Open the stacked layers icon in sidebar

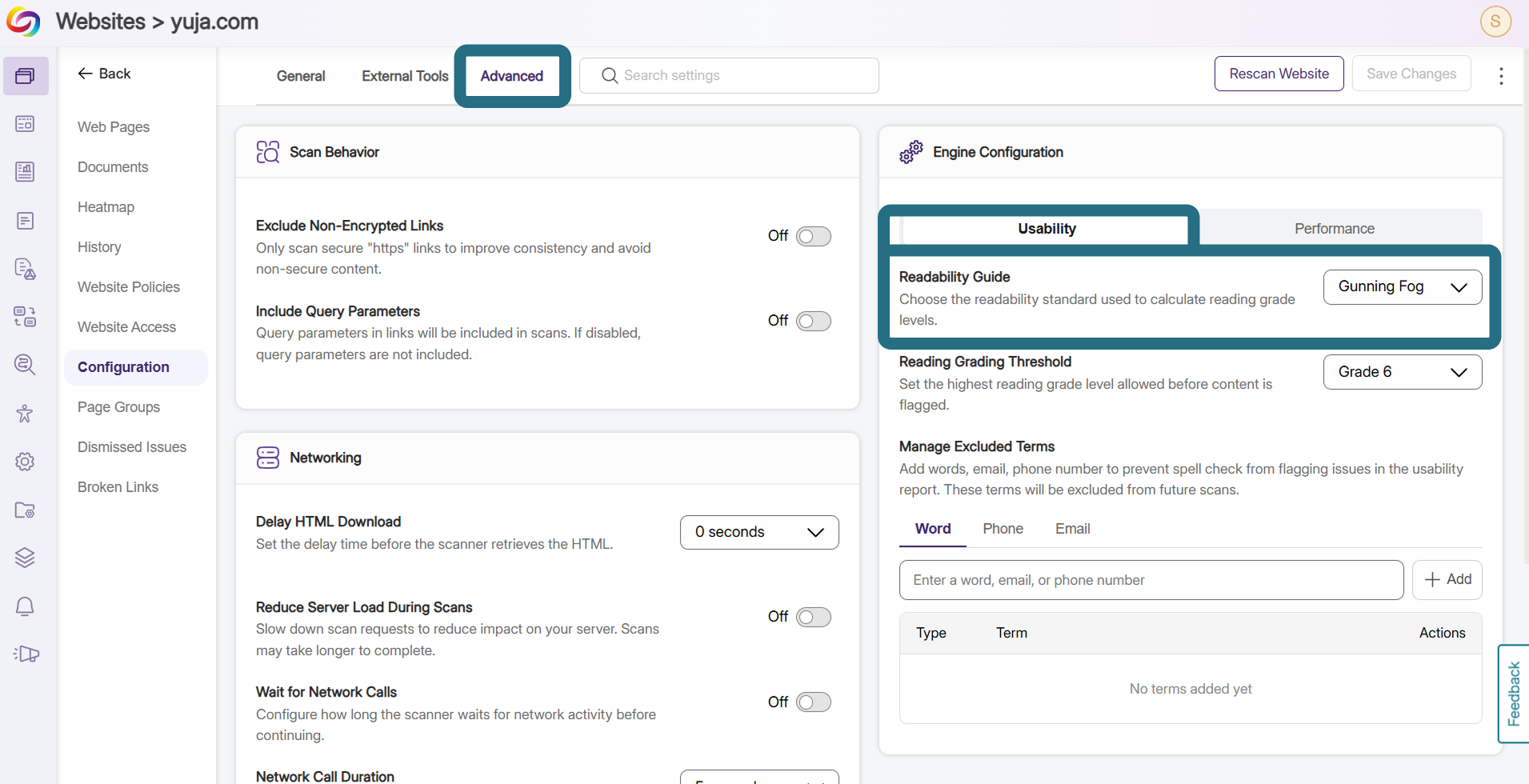pos(25,558)
